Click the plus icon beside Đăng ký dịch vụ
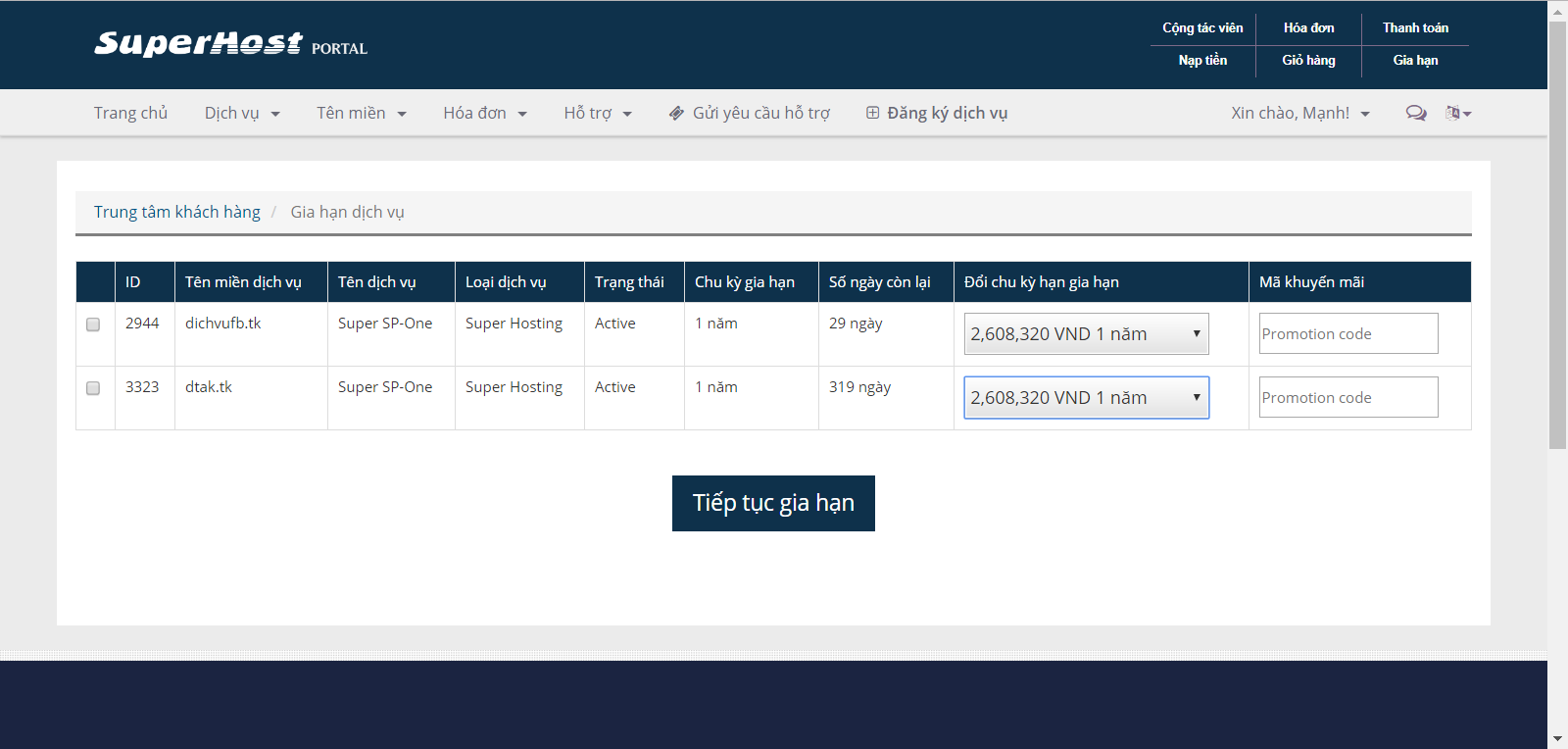Image resolution: width=1568 pixels, height=749 pixels. [x=872, y=113]
